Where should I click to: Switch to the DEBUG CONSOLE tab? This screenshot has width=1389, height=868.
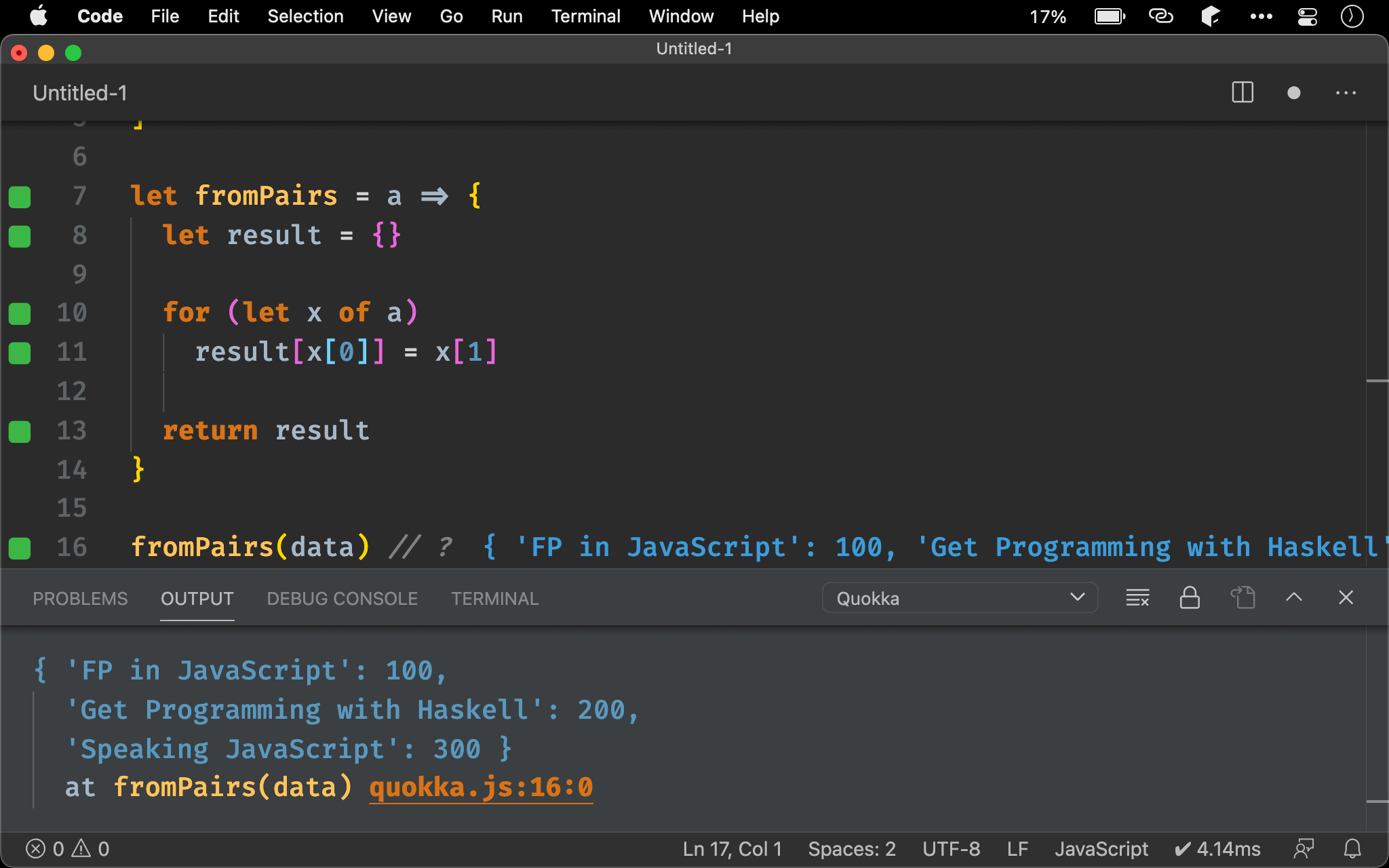pyautogui.click(x=342, y=599)
